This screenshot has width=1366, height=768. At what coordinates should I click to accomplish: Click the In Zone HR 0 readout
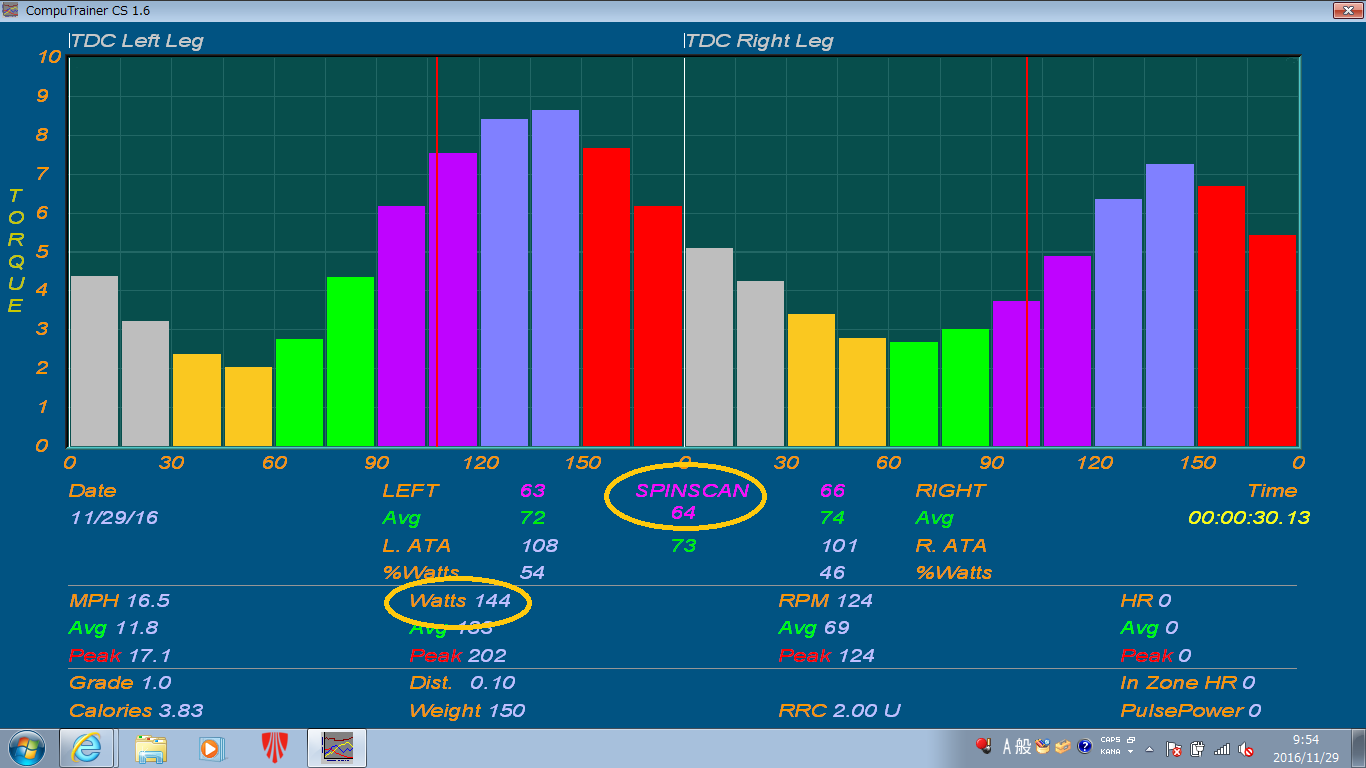tap(1187, 683)
